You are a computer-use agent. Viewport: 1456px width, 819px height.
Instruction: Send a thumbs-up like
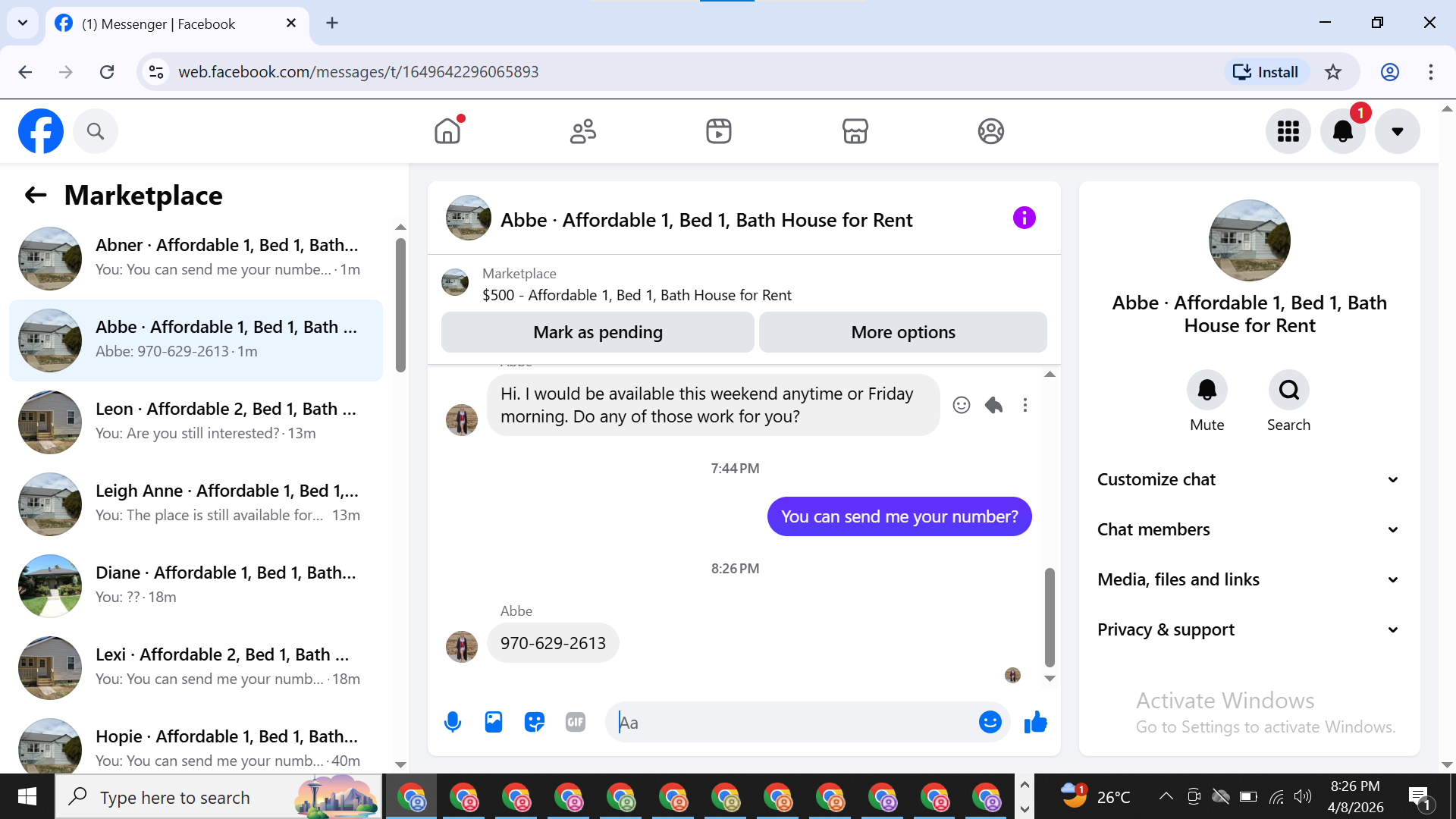click(x=1035, y=722)
